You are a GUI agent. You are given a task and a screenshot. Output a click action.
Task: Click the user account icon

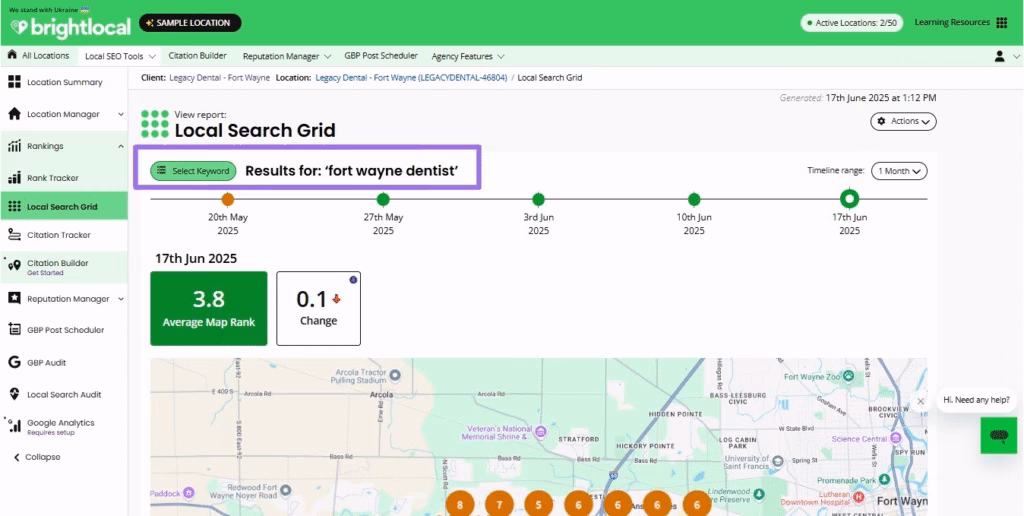[x=1000, y=56]
